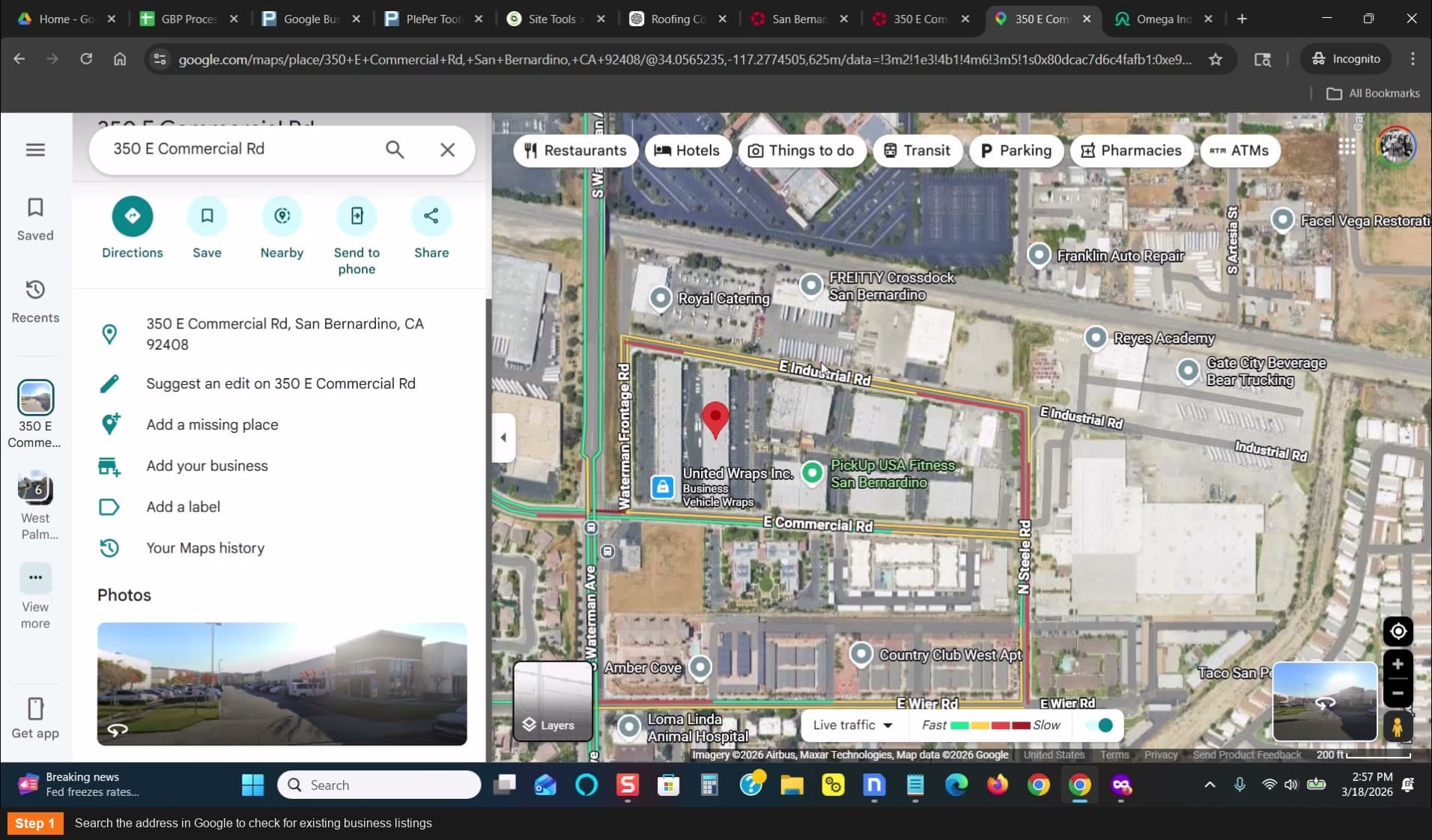Click the search magnifier icon

click(x=395, y=150)
